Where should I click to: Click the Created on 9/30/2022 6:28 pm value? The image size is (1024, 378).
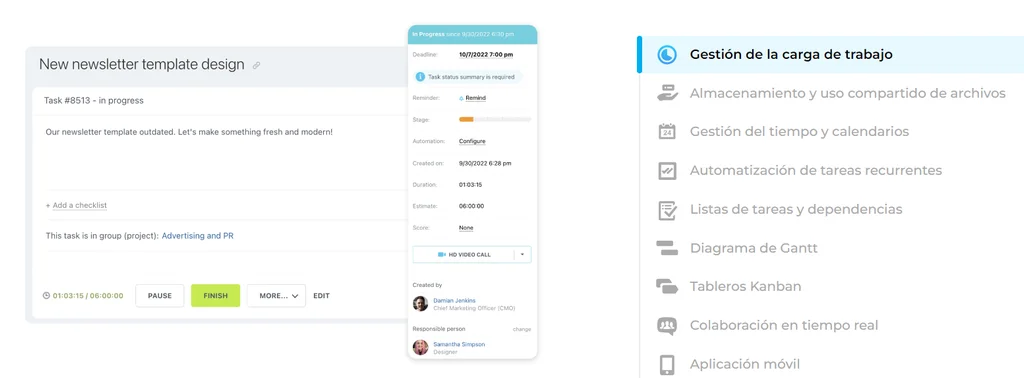tap(485, 163)
